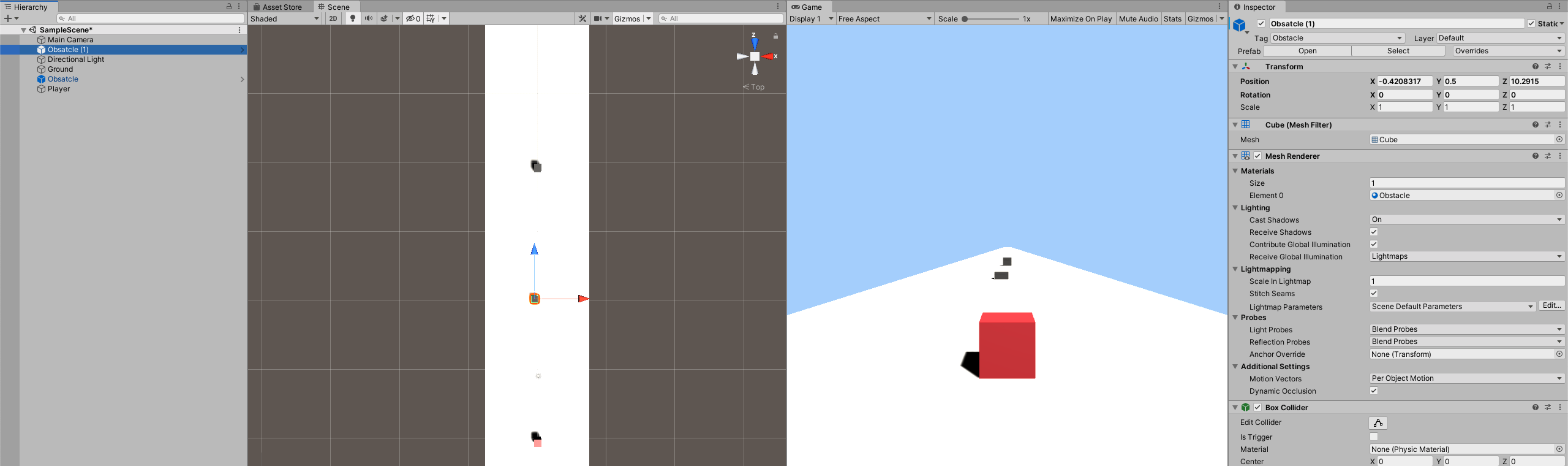Open the Cast Shadows dropdown
Image resolution: width=1568 pixels, height=466 pixels.
pyautogui.click(x=1468, y=220)
